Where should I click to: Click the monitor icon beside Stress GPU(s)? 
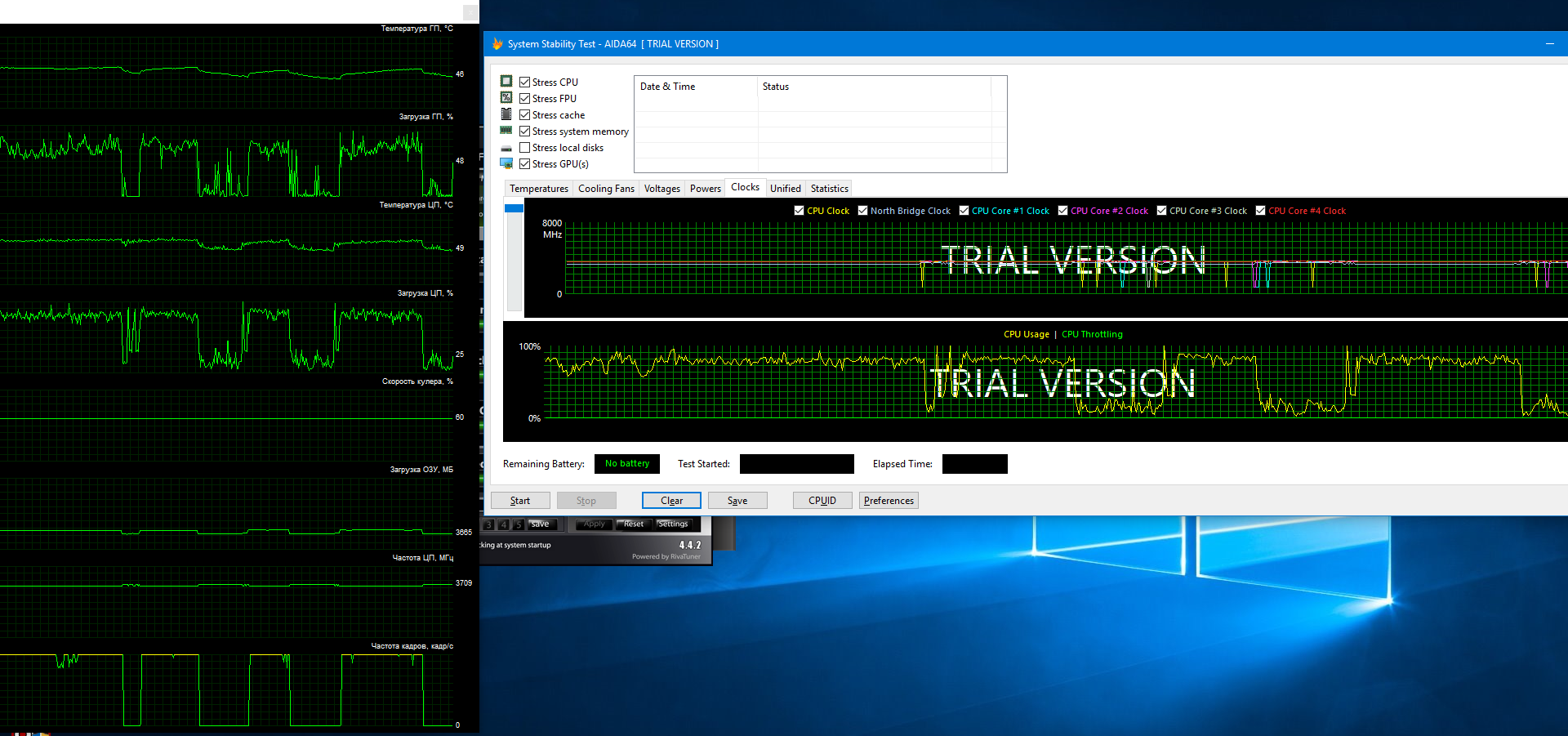point(506,164)
